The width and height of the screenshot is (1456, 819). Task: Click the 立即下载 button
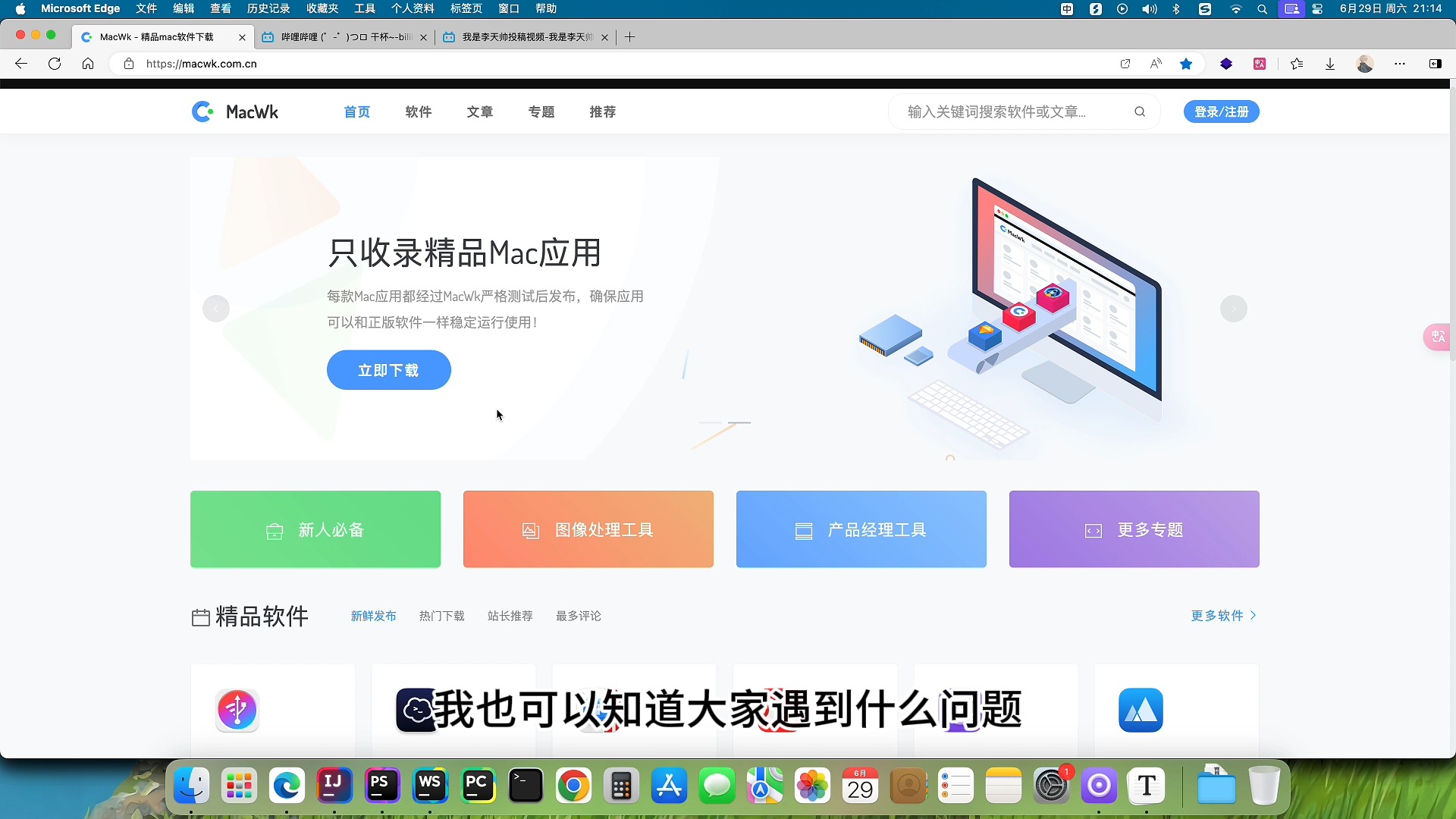coord(389,370)
